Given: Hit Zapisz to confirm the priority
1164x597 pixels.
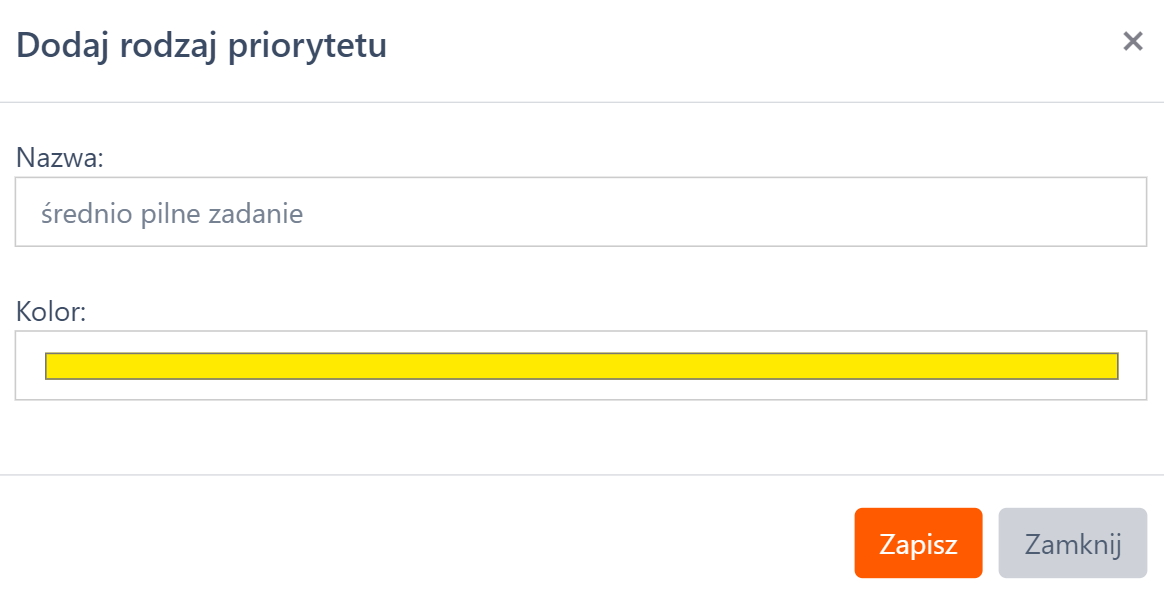Looking at the screenshot, I should [918, 544].
